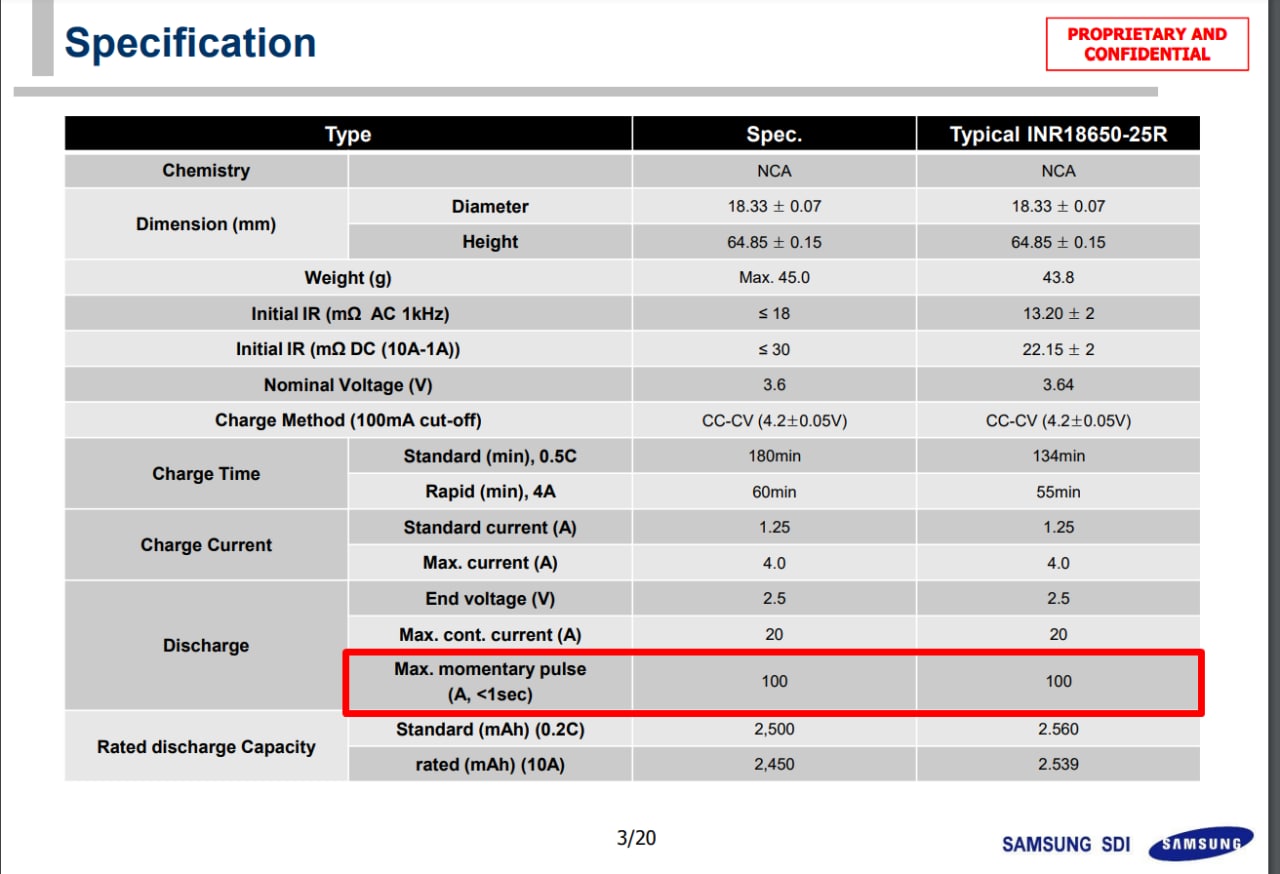
Task: Click the Rapid (min), 4A label
Action: click(490, 492)
